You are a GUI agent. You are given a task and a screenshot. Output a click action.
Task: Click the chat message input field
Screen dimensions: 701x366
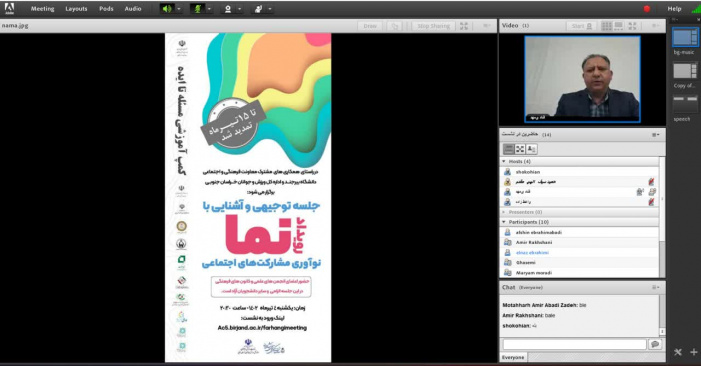click(574, 344)
